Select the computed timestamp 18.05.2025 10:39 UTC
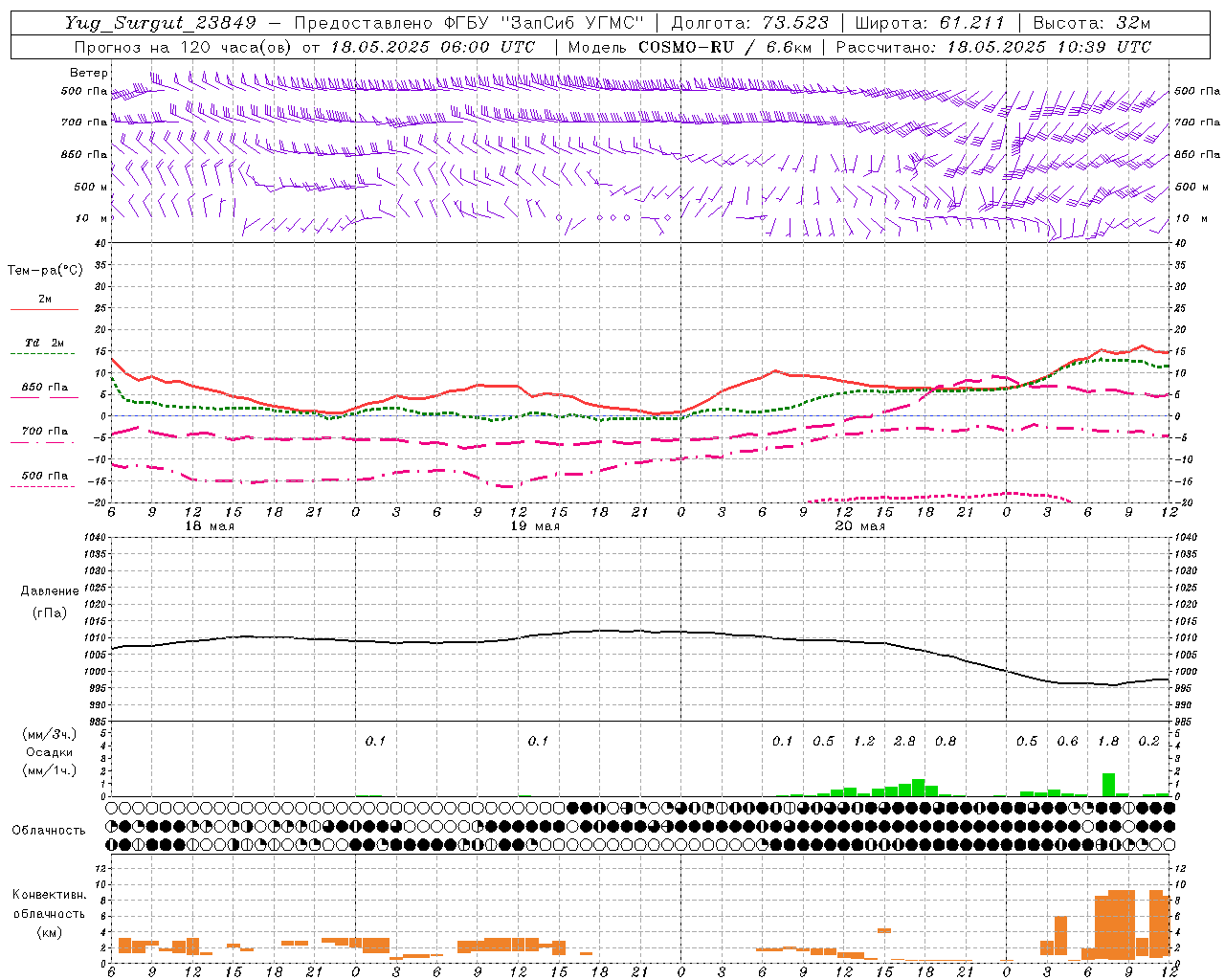 [1049, 47]
